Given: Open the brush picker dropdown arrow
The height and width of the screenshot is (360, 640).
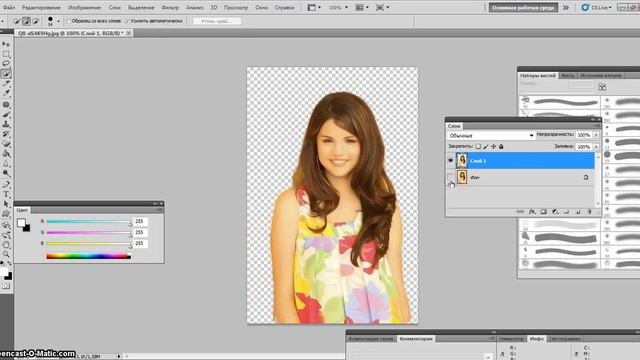Looking at the screenshot, I should (x=58, y=21).
